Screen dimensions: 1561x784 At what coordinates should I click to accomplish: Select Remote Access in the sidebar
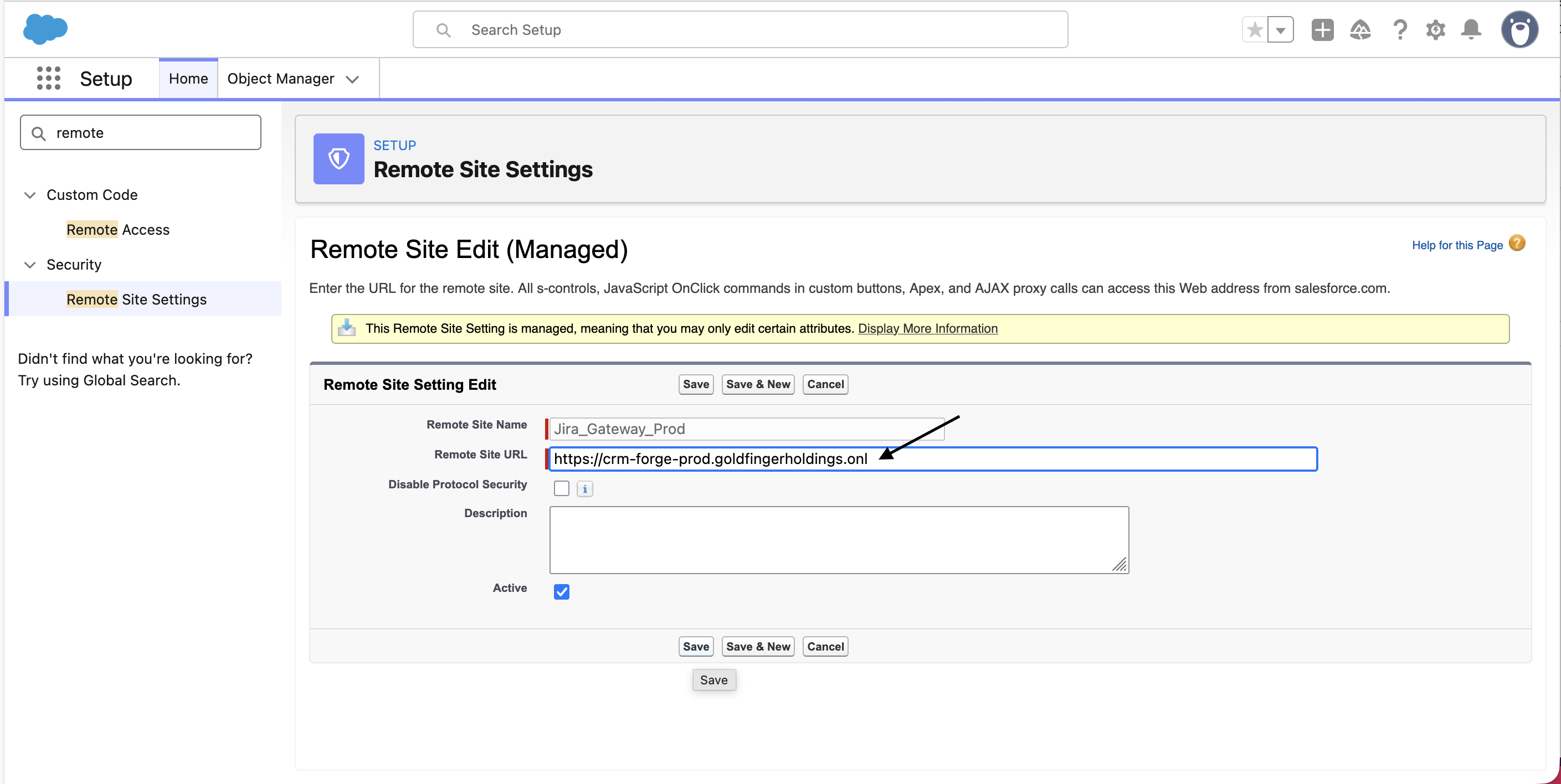(x=118, y=230)
